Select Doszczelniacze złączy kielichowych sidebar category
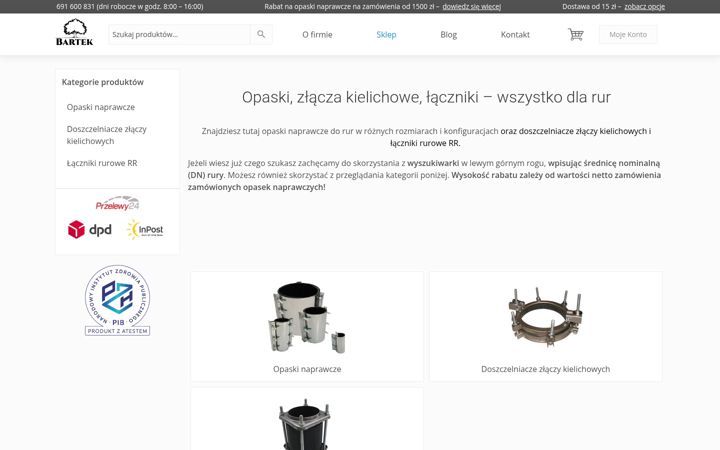This screenshot has height=450, width=720. point(107,135)
